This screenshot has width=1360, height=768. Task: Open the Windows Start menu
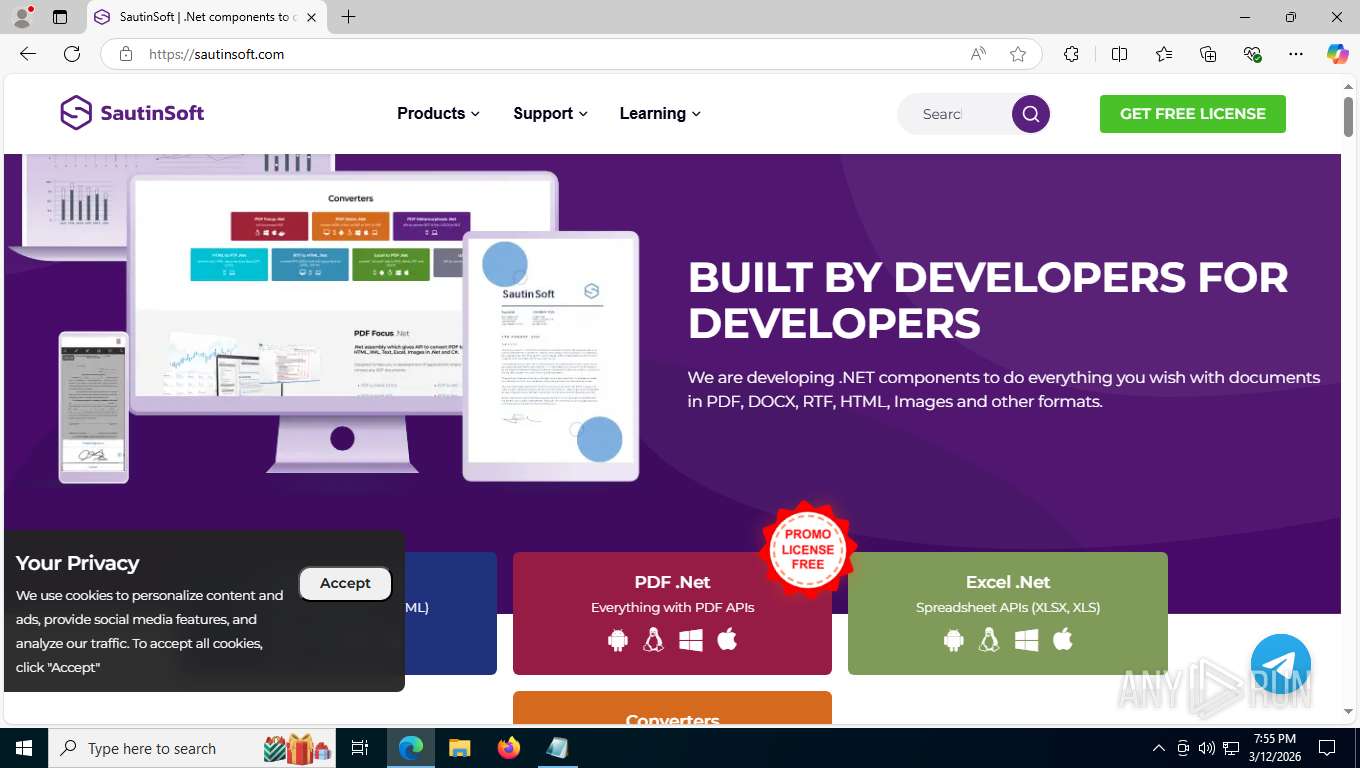point(24,748)
